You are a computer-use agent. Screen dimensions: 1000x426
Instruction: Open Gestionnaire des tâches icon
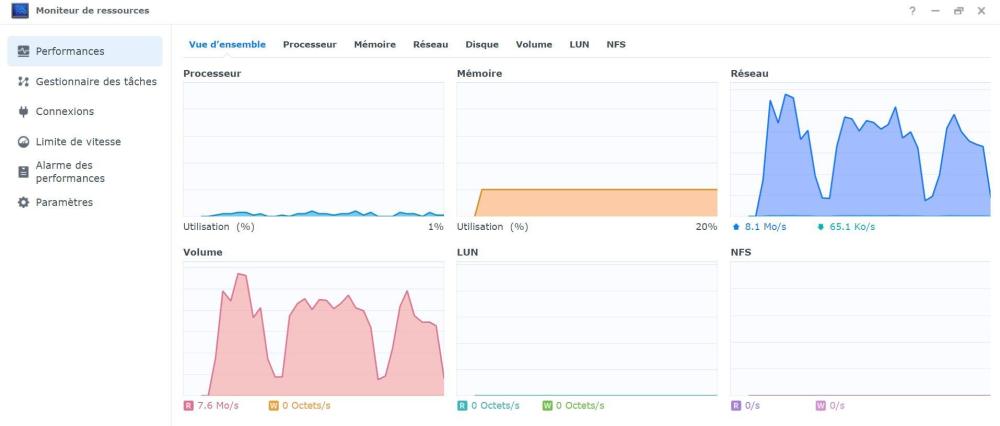tap(24, 82)
